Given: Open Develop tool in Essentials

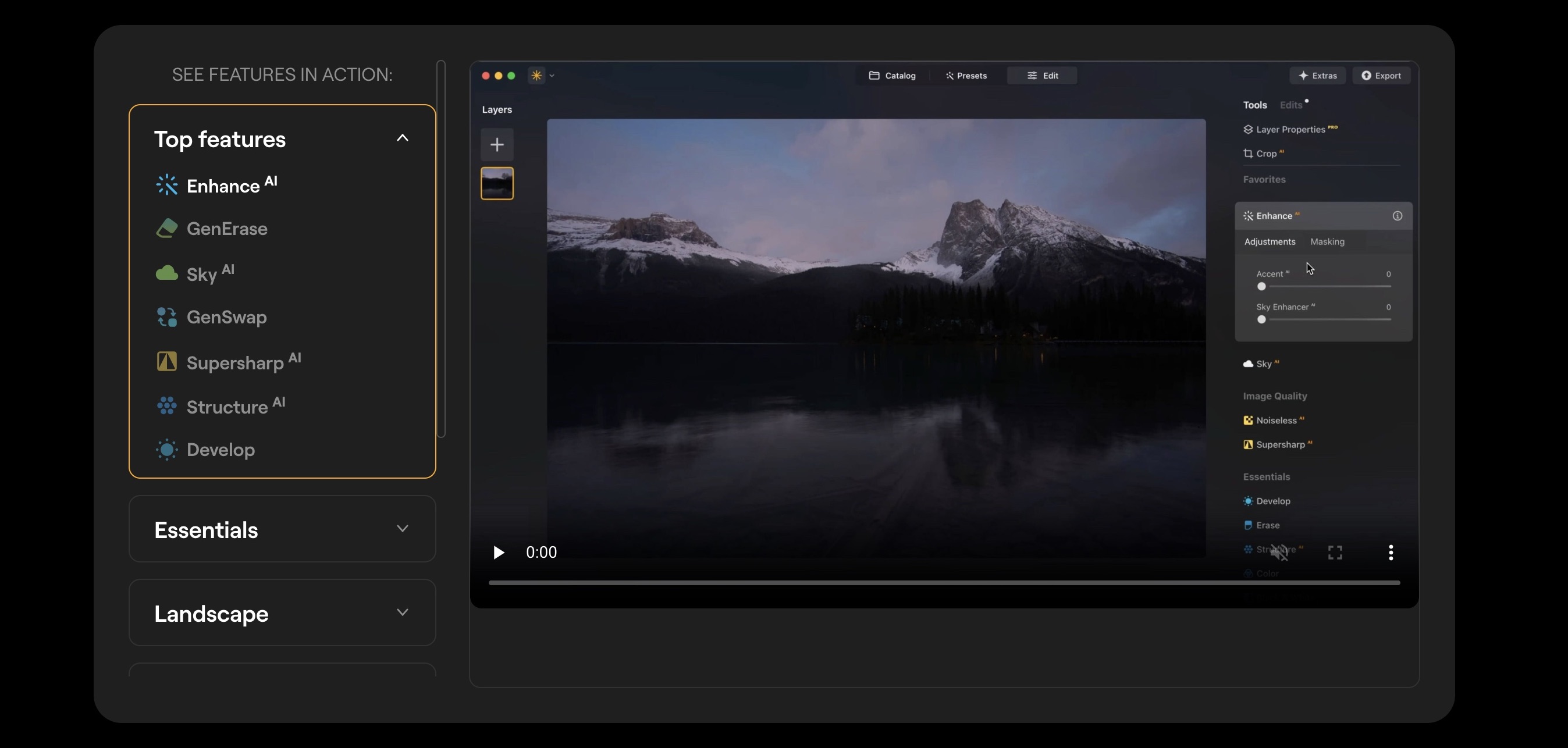Looking at the screenshot, I should pyautogui.click(x=1267, y=501).
